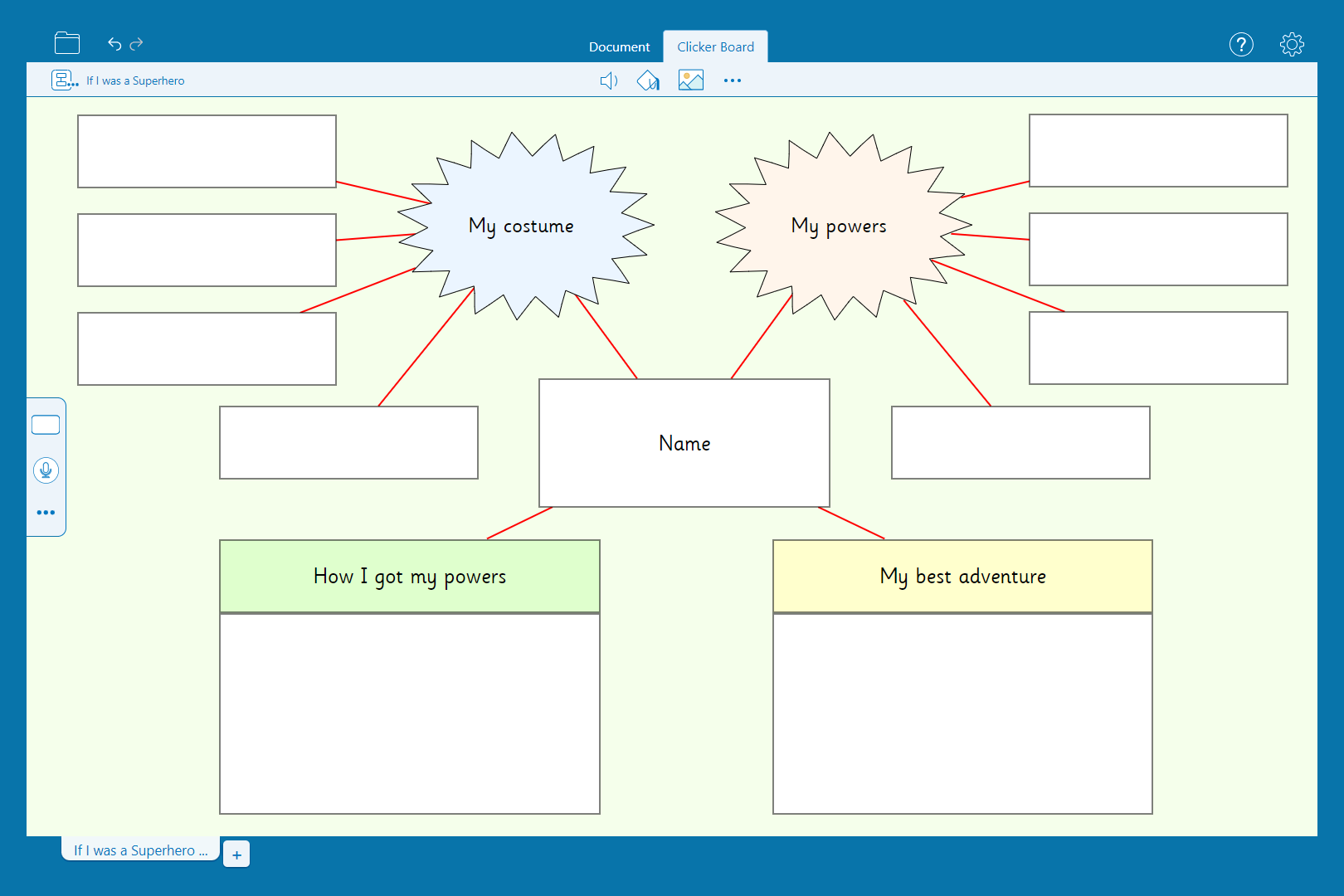Viewport: 1344px width, 896px height.
Task: Click the undo arrow
Action: [114, 44]
